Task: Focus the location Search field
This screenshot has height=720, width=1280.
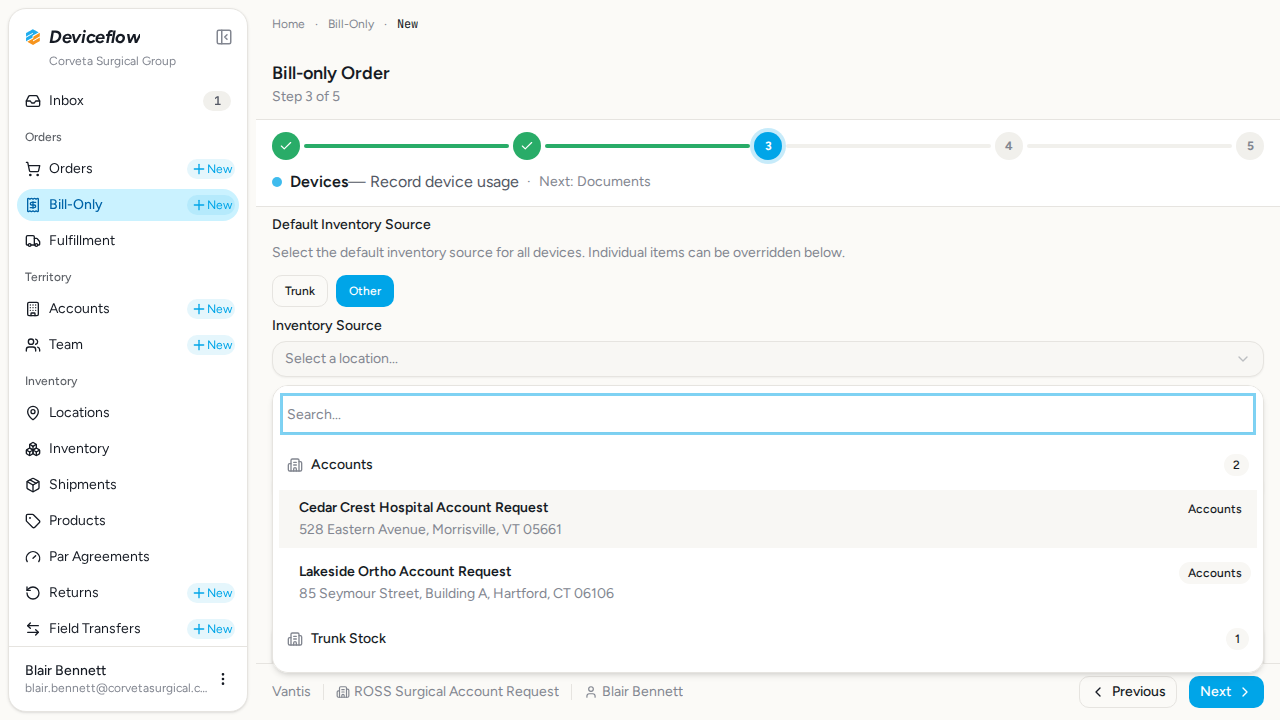Action: coord(768,414)
